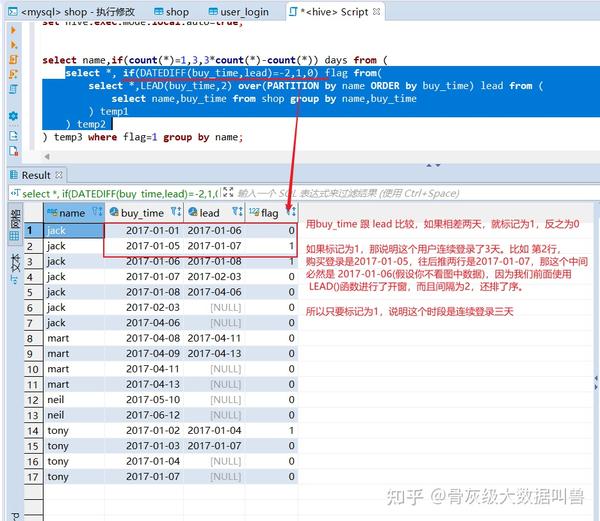Switch to the <mysql> shop tab
This screenshot has width=600, height=521.
coord(72,12)
